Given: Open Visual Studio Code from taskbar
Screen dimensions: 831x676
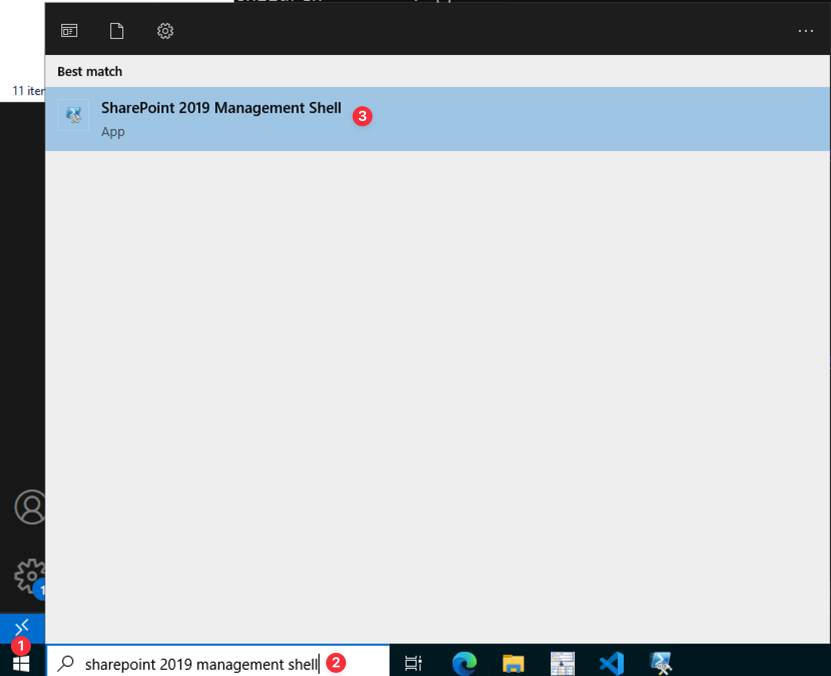Looking at the screenshot, I should pos(611,662).
